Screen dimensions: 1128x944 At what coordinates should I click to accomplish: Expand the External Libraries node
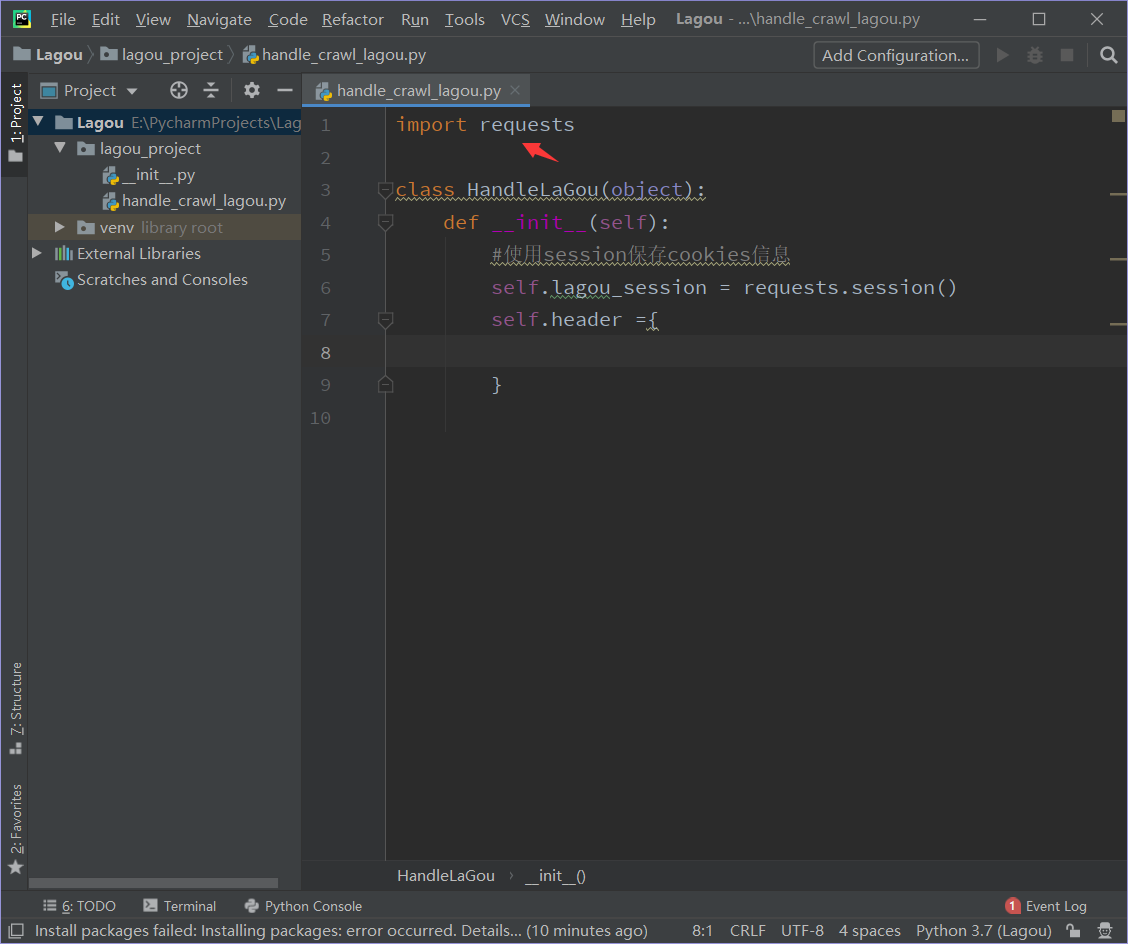[37, 253]
